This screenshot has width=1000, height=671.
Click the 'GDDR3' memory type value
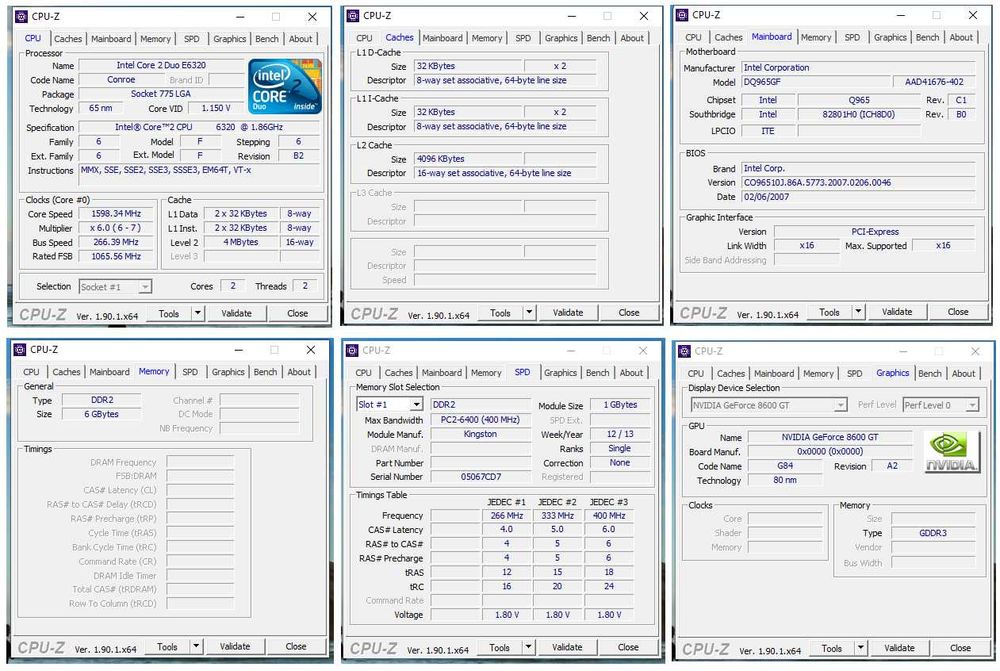point(933,533)
